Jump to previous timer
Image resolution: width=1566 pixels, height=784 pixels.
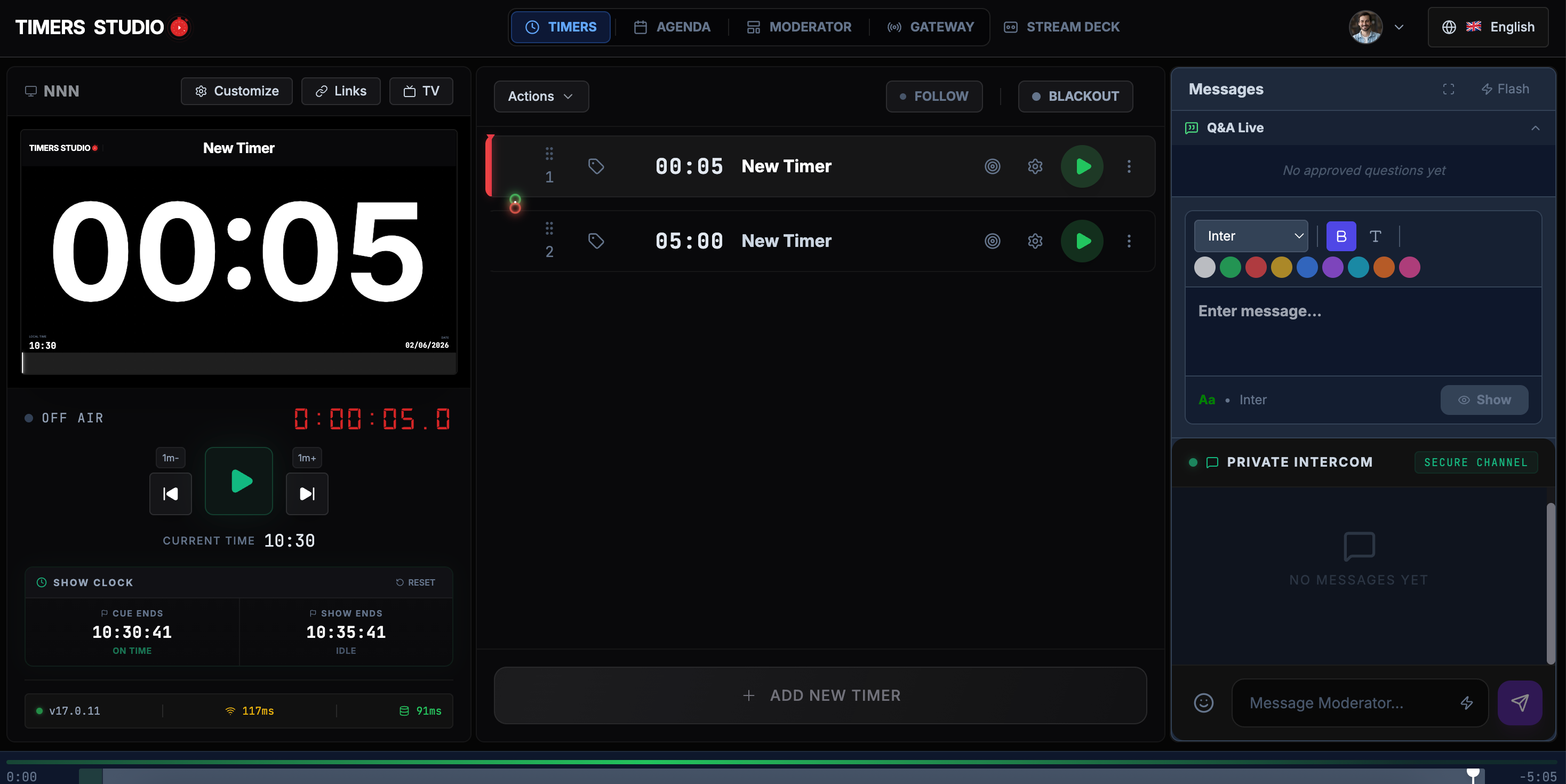point(170,493)
